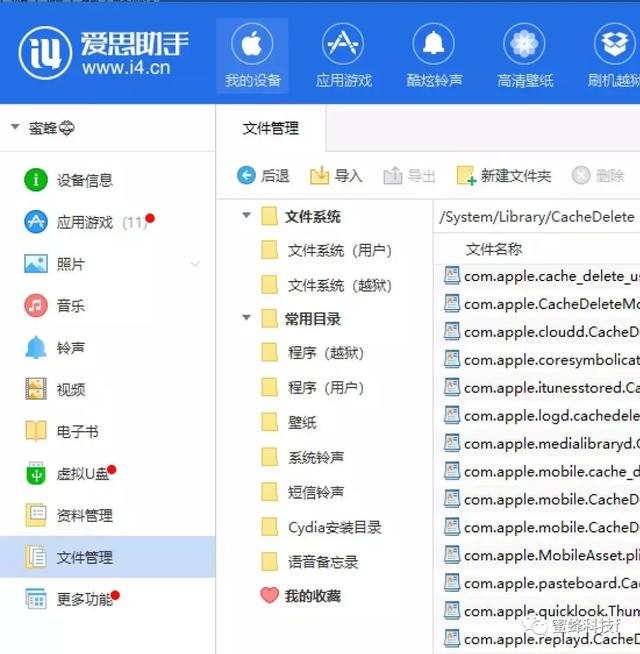The height and width of the screenshot is (654, 640).
Task: Select 程序 (用户) folder
Action: [x=313, y=388]
